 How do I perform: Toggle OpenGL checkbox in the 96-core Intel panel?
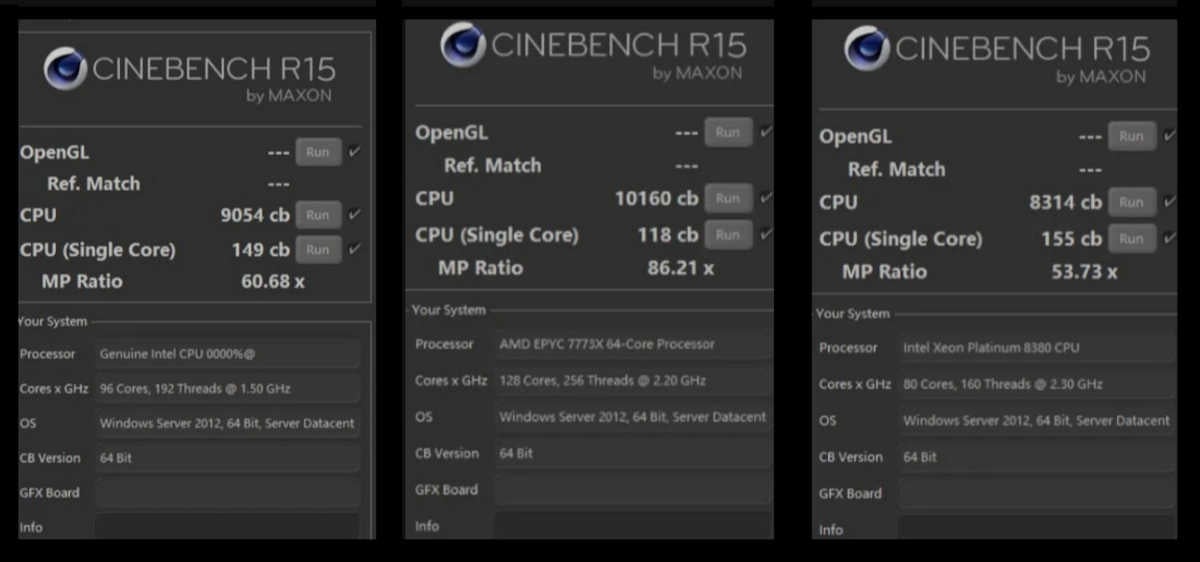tap(355, 152)
